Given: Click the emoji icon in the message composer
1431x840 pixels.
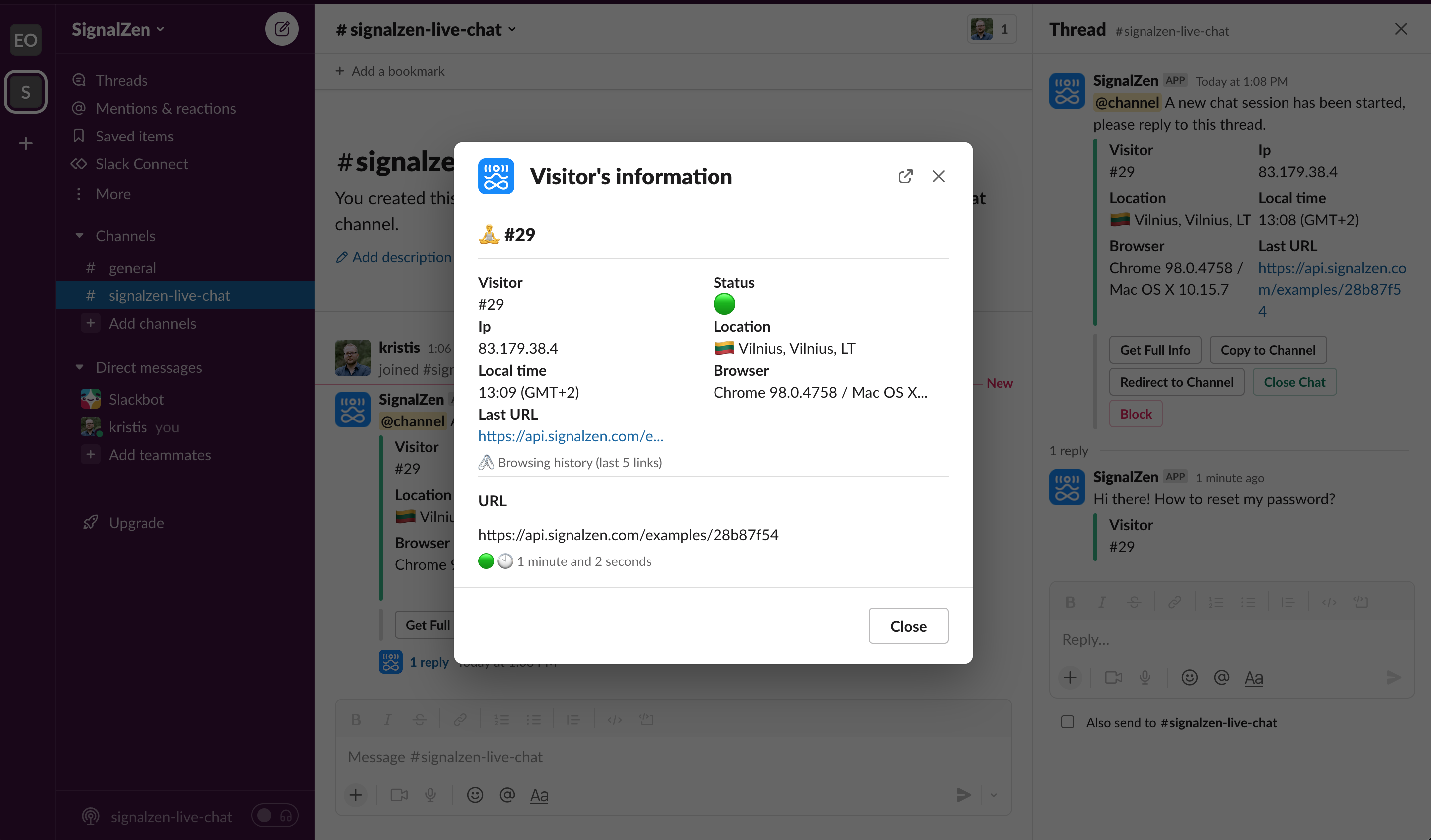Looking at the screenshot, I should coord(475,795).
